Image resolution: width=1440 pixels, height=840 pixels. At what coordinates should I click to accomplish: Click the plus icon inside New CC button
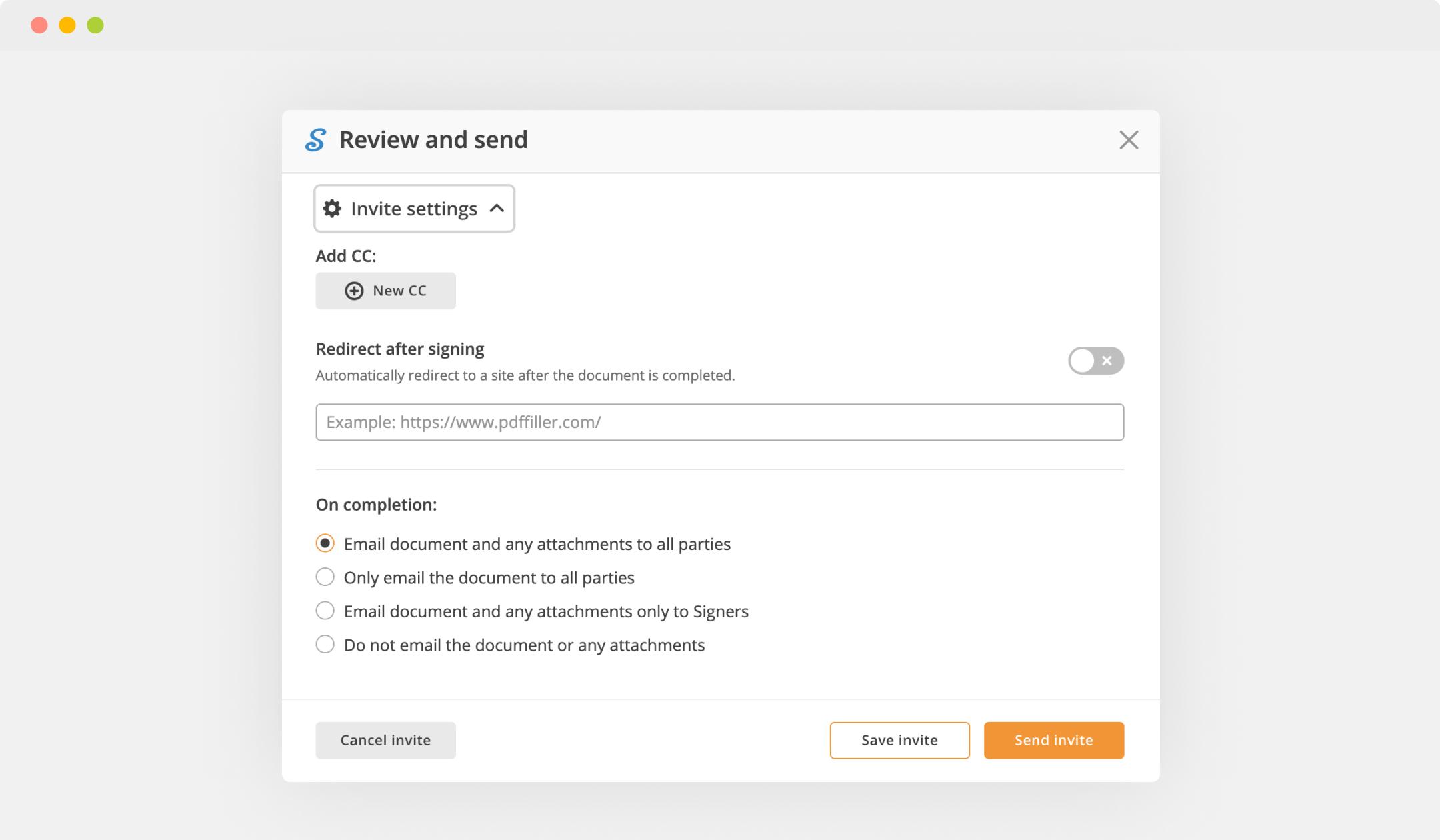pyautogui.click(x=353, y=291)
